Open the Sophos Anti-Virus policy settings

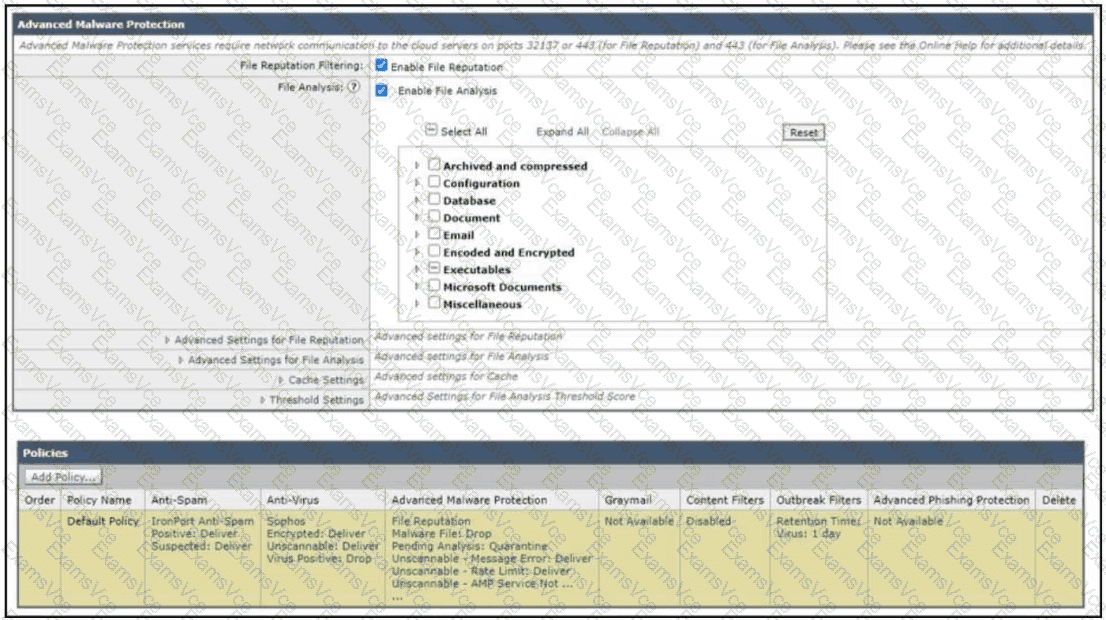pyautogui.click(x=285, y=522)
